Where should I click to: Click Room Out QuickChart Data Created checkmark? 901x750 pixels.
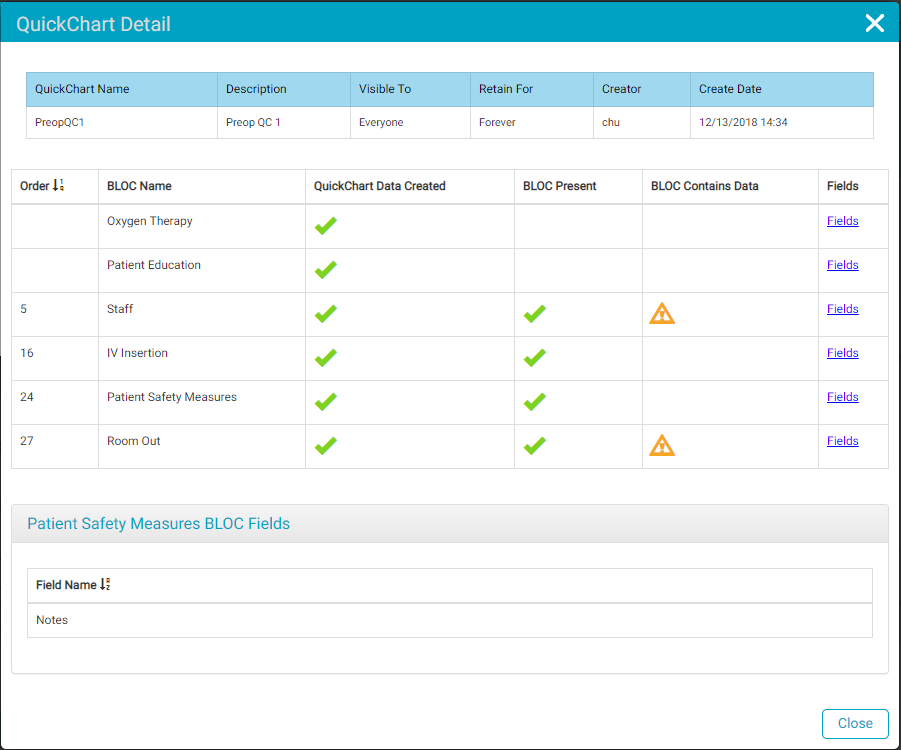pos(325,446)
